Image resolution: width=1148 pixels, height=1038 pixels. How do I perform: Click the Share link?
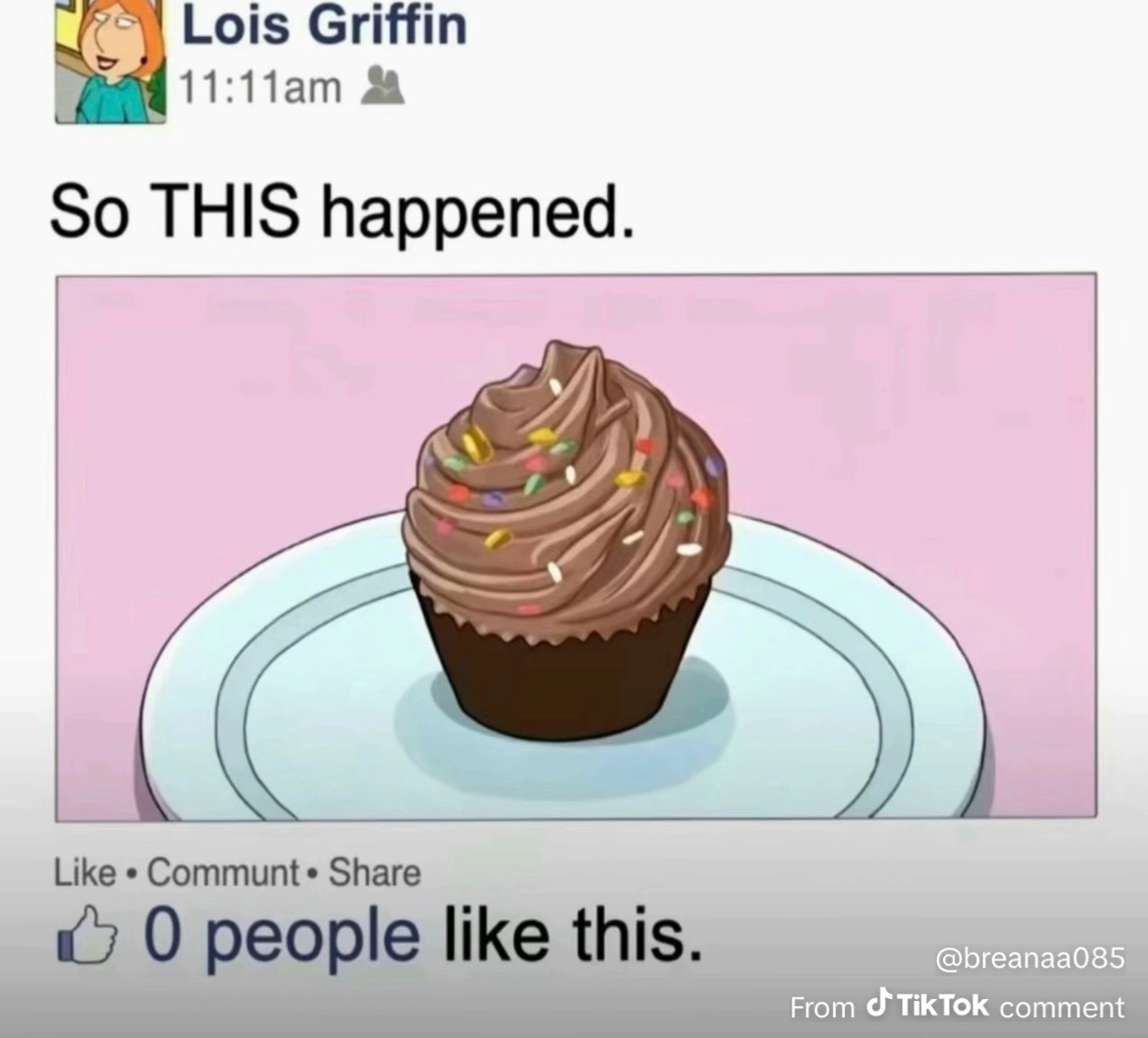click(375, 873)
